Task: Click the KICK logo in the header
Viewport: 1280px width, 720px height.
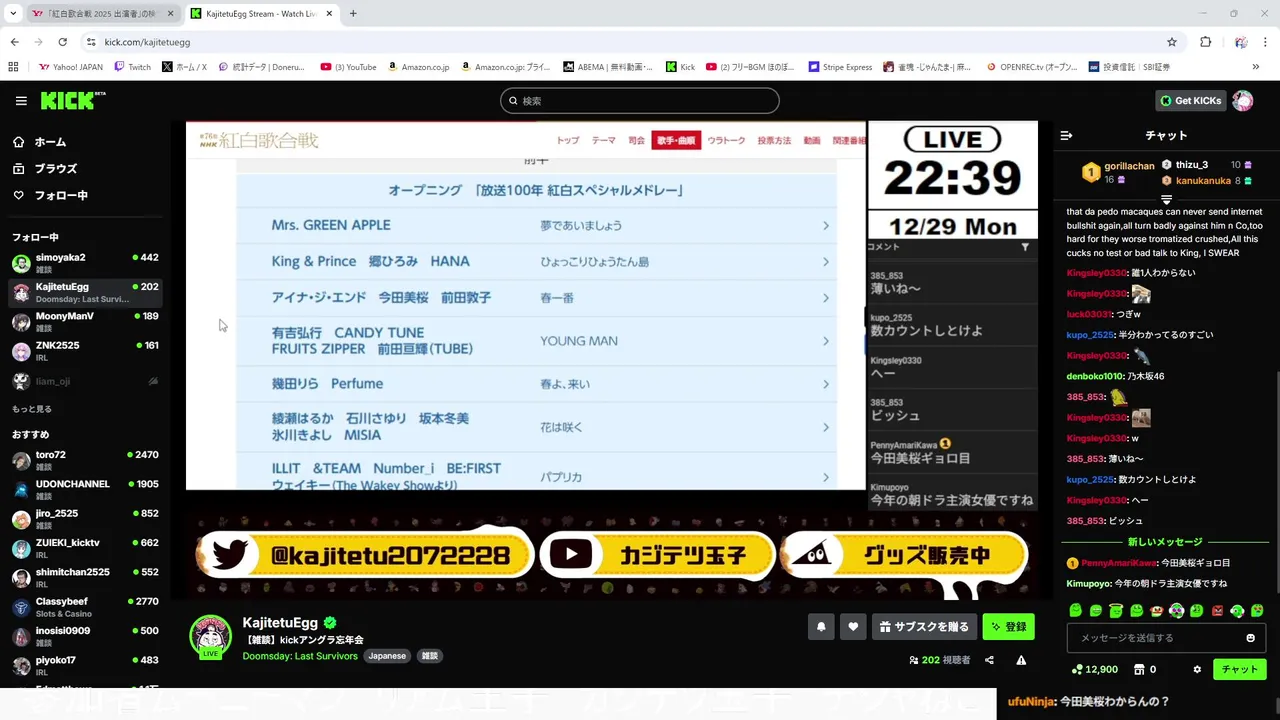Action: tap(72, 100)
